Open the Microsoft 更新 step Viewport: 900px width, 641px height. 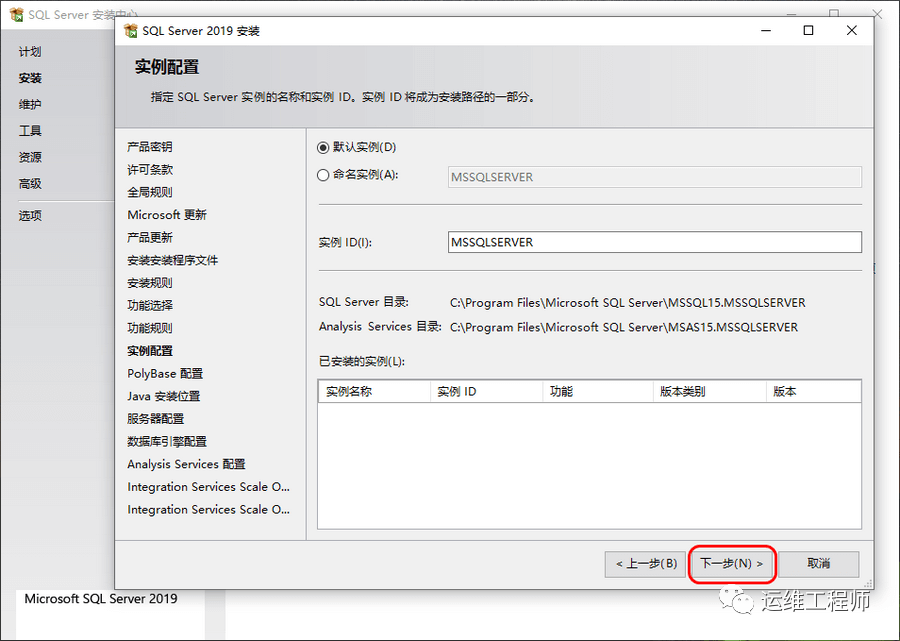point(167,215)
